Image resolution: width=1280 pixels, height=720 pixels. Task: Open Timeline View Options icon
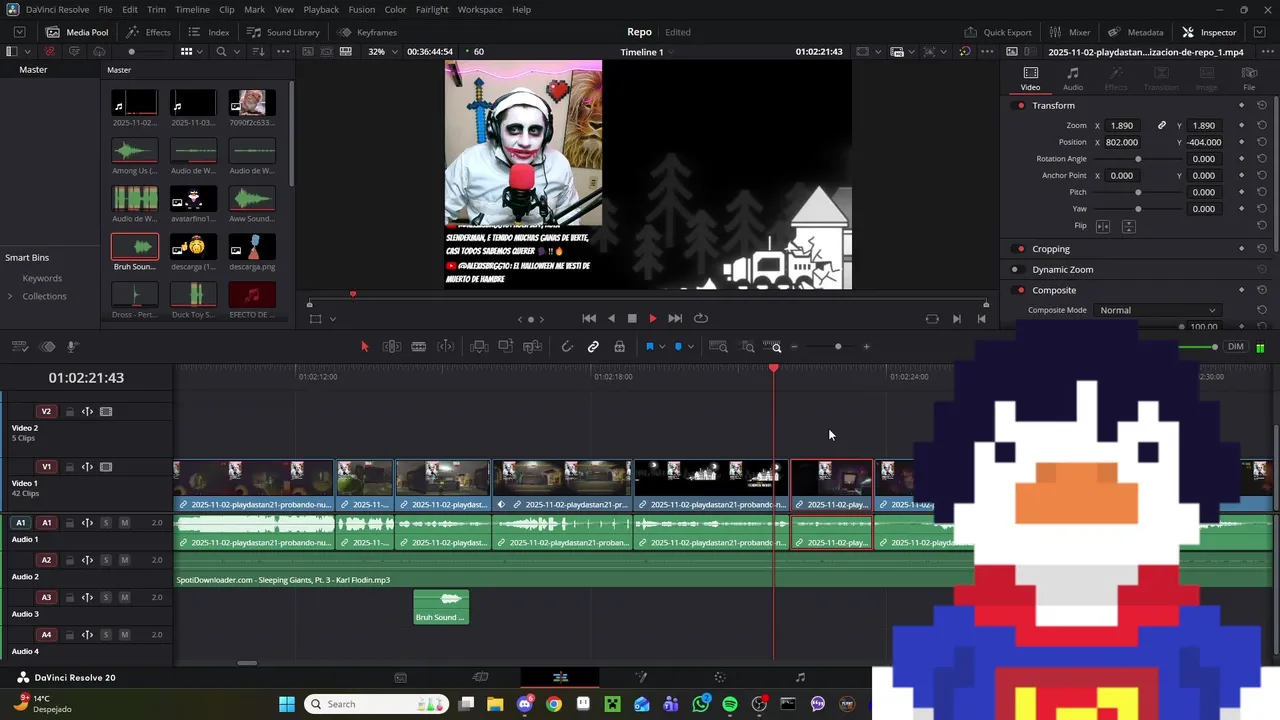[20, 347]
